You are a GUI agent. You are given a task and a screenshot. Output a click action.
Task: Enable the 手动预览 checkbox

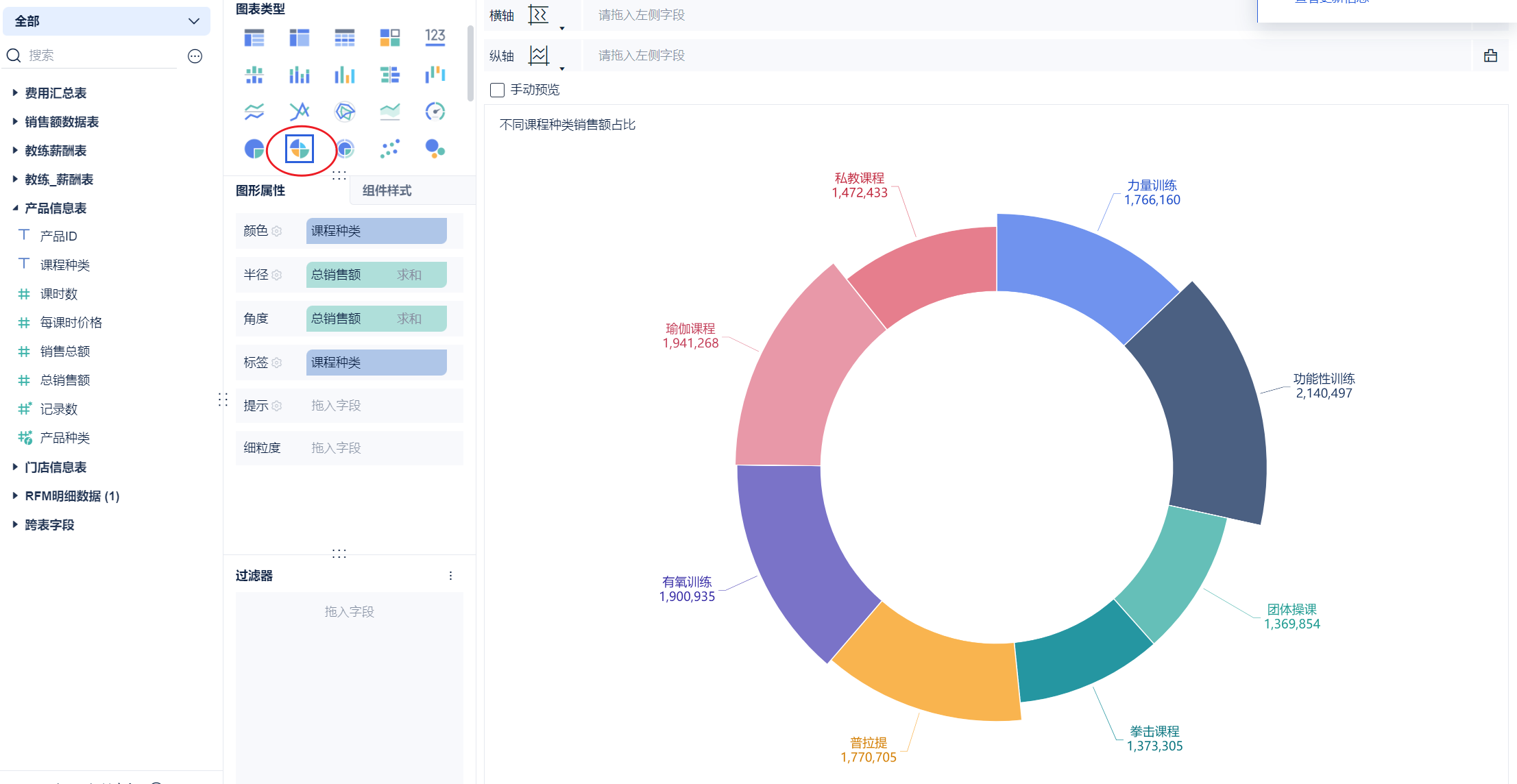[498, 90]
